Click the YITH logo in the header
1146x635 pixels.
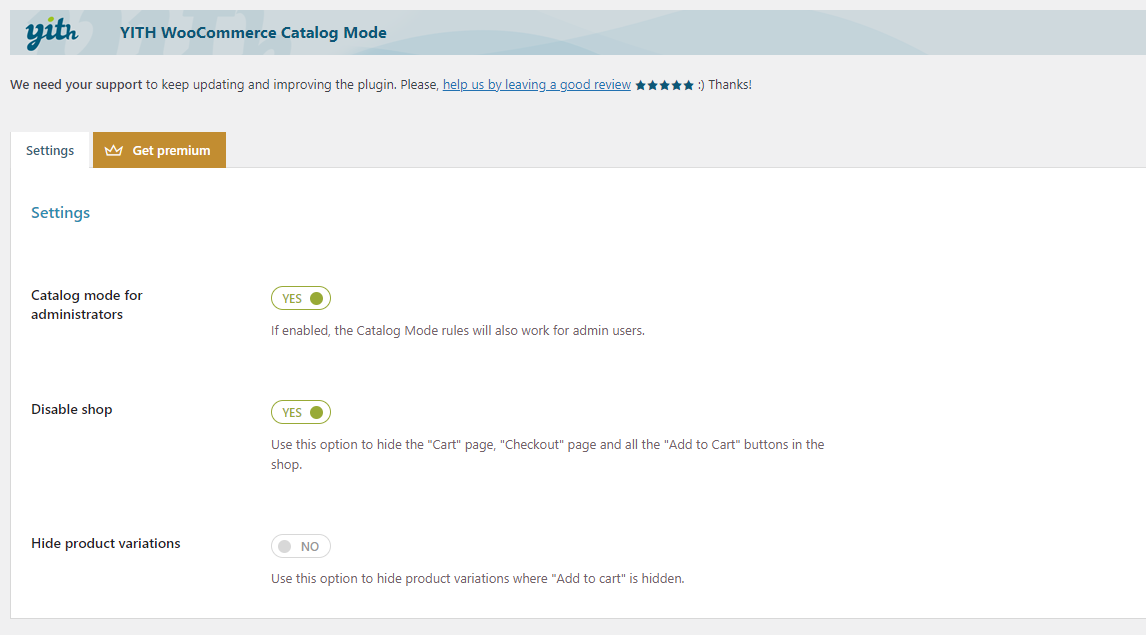tap(51, 34)
